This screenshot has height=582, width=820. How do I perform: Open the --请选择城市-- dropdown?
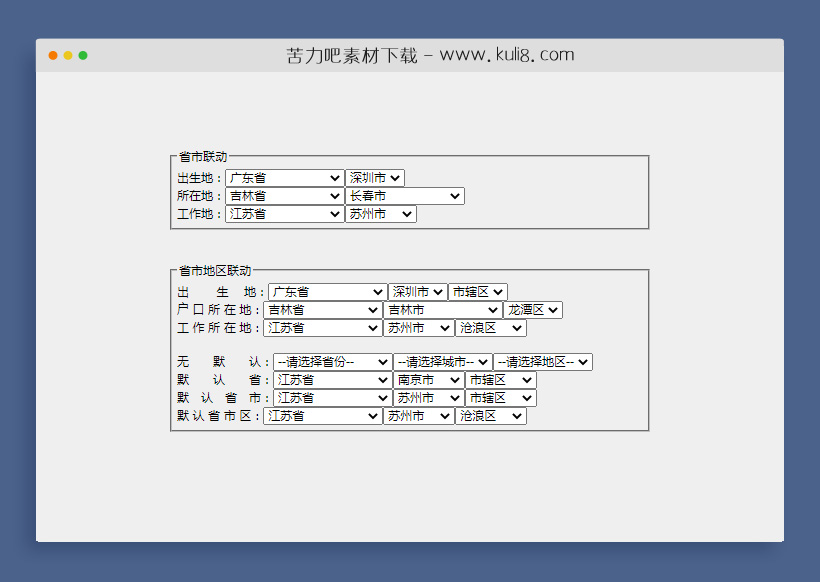tap(439, 361)
